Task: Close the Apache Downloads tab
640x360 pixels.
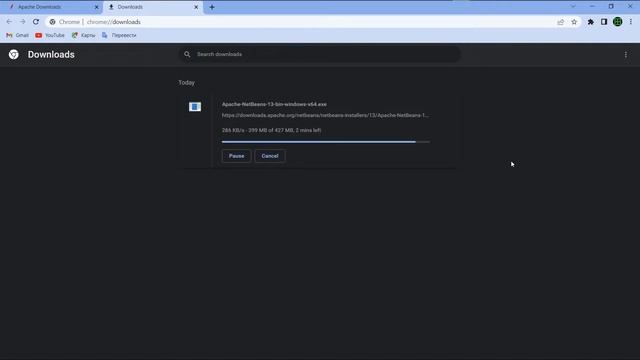Action: click(x=97, y=7)
